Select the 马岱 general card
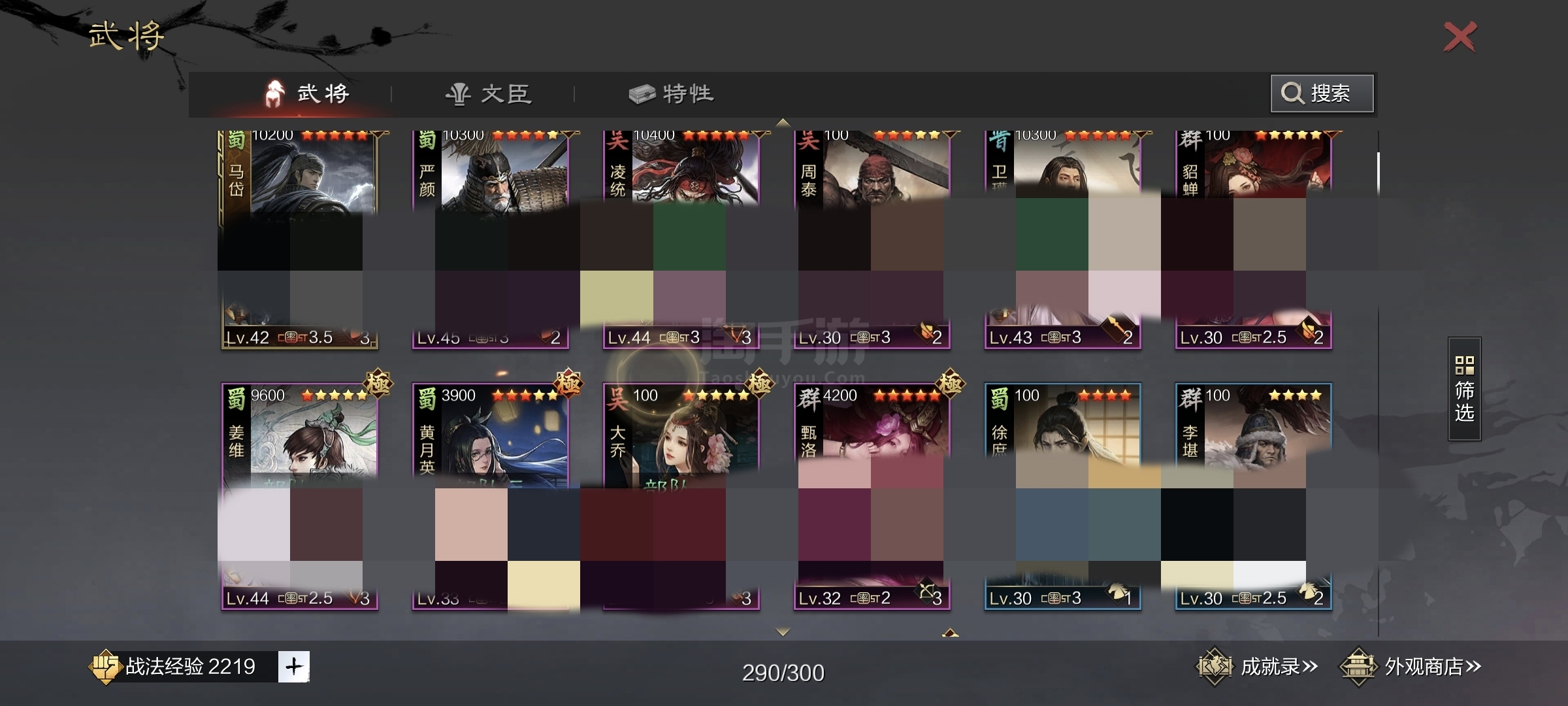This screenshot has height=706, width=1568. pyautogui.click(x=300, y=239)
